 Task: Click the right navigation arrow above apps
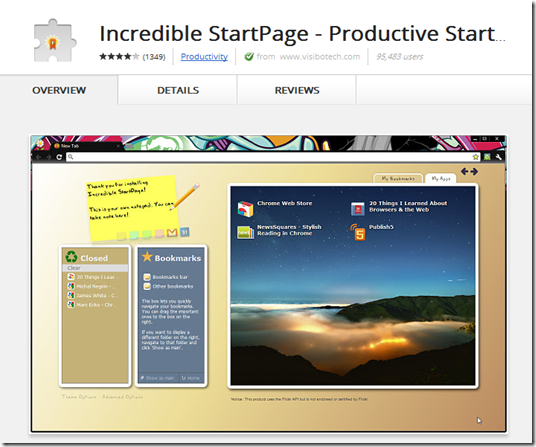pos(474,172)
